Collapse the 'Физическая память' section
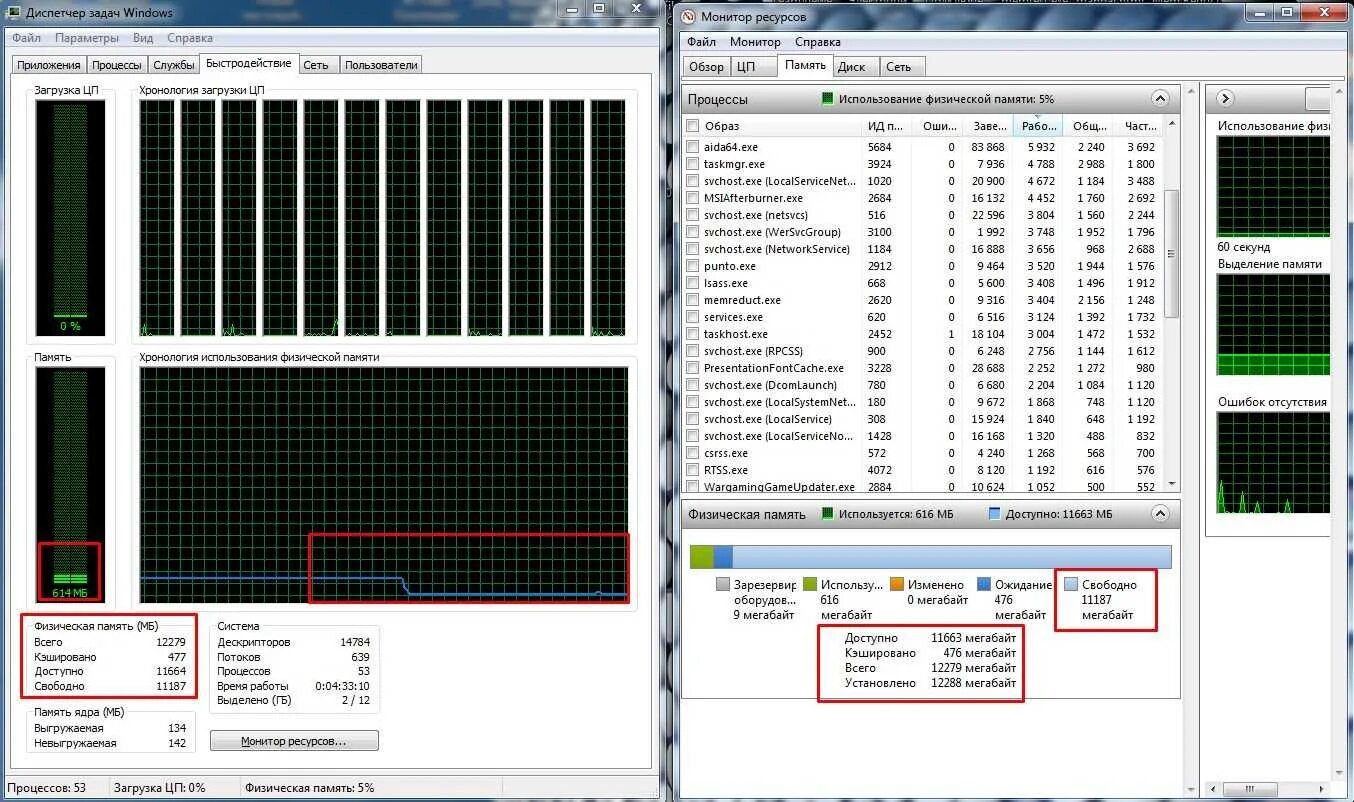Viewport: 1354px width, 802px height. tap(1160, 514)
